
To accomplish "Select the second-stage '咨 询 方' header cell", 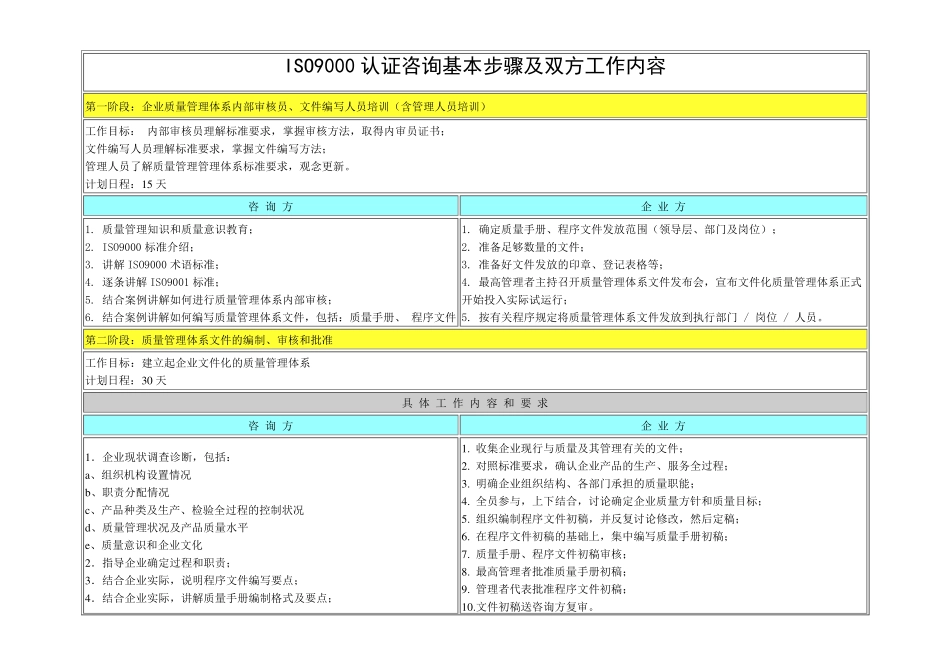I will coord(270,425).
